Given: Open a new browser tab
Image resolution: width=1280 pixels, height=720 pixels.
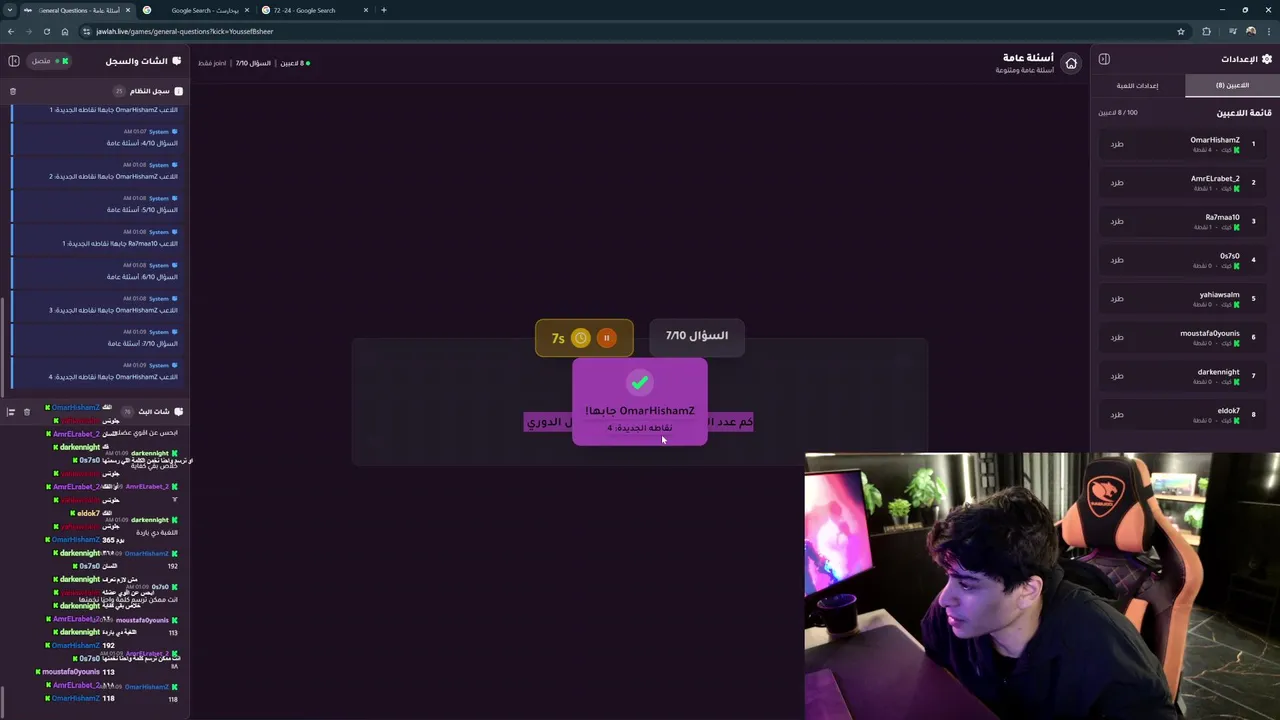Looking at the screenshot, I should [x=384, y=10].
